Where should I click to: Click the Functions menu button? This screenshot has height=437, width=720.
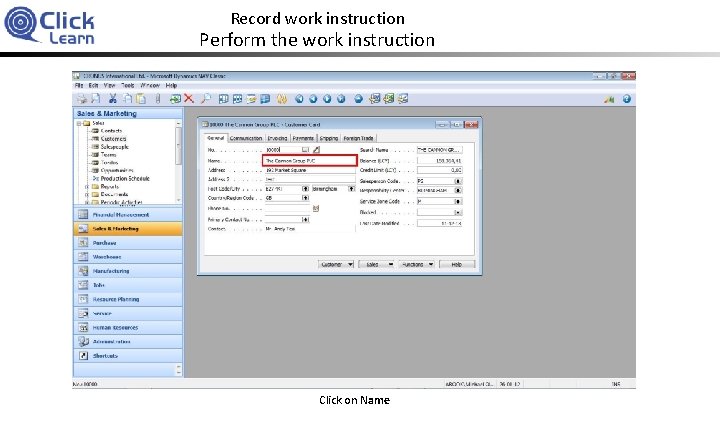416,264
